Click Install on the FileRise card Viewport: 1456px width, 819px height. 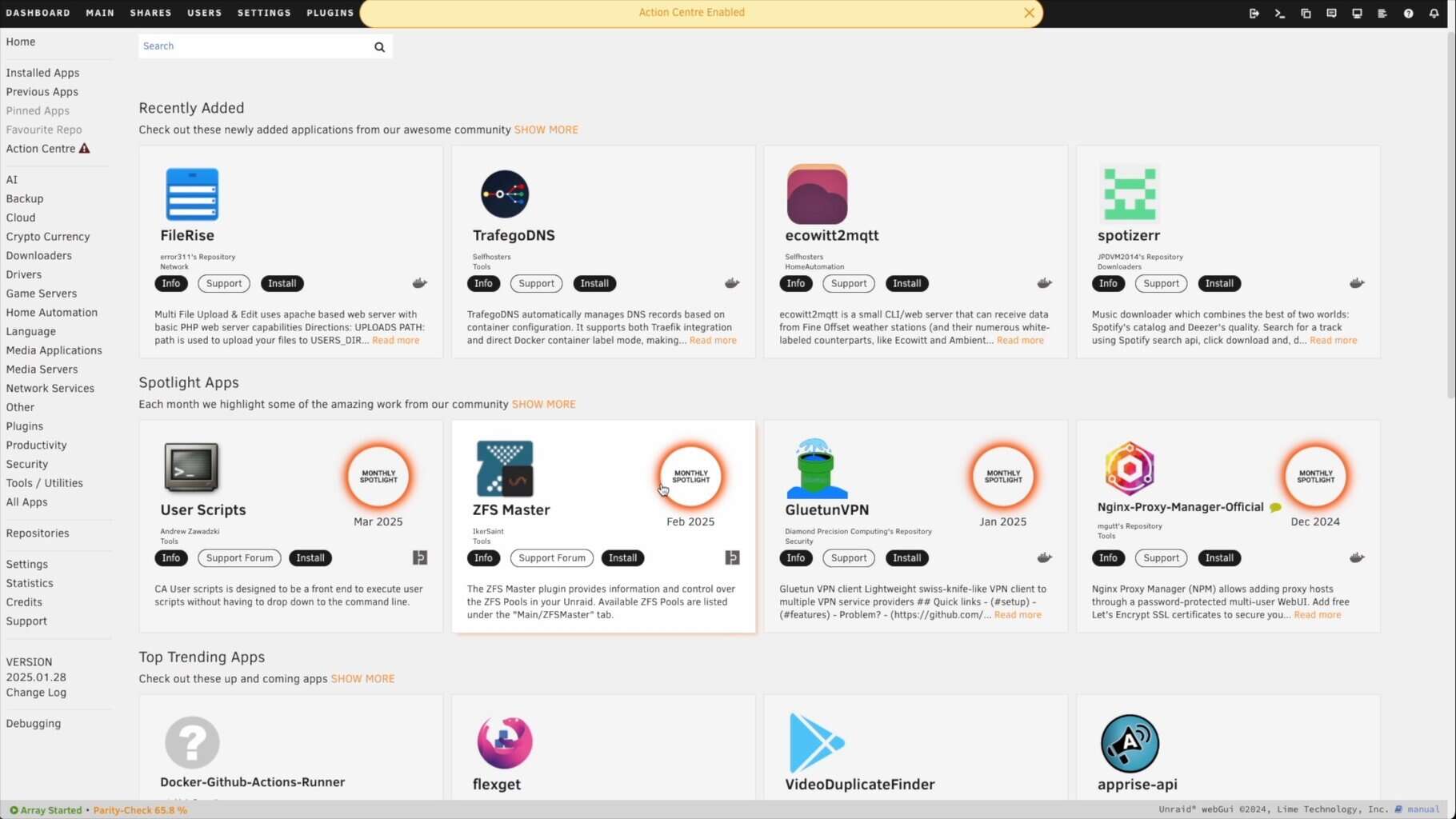tap(282, 283)
